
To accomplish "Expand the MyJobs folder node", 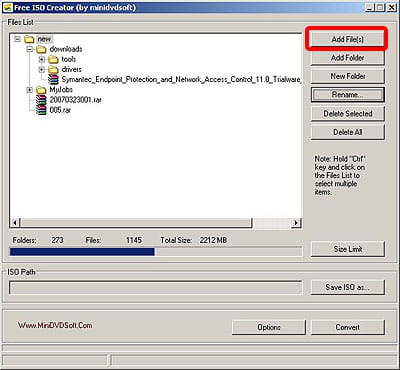I will coord(30,90).
